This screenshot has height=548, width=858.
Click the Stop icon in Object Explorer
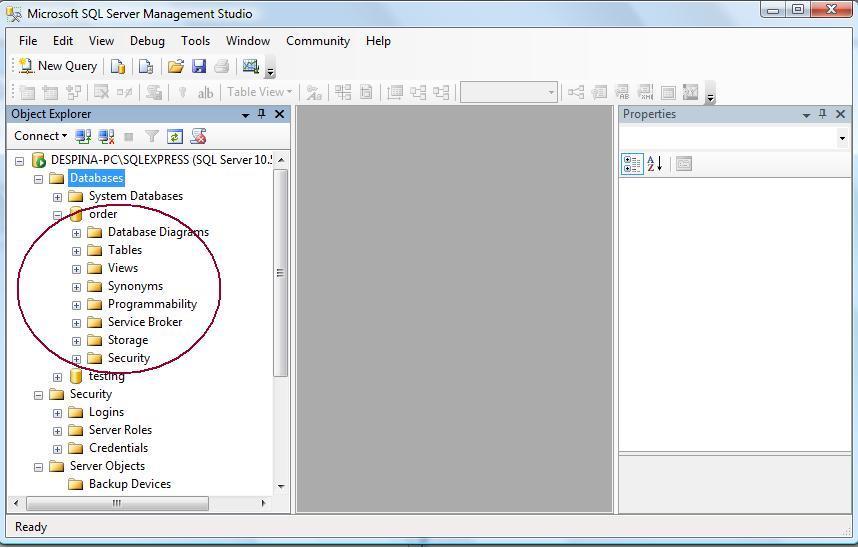[129, 136]
